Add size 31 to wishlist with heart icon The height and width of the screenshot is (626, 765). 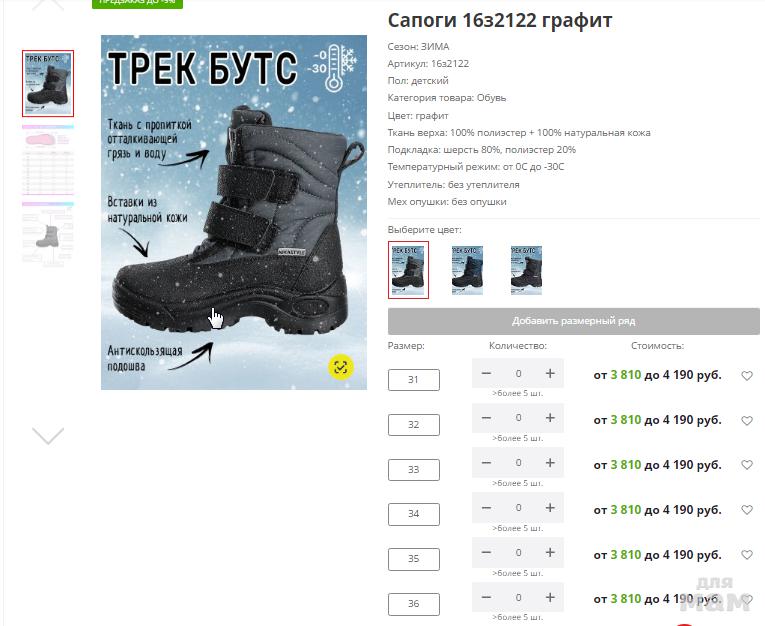click(747, 376)
